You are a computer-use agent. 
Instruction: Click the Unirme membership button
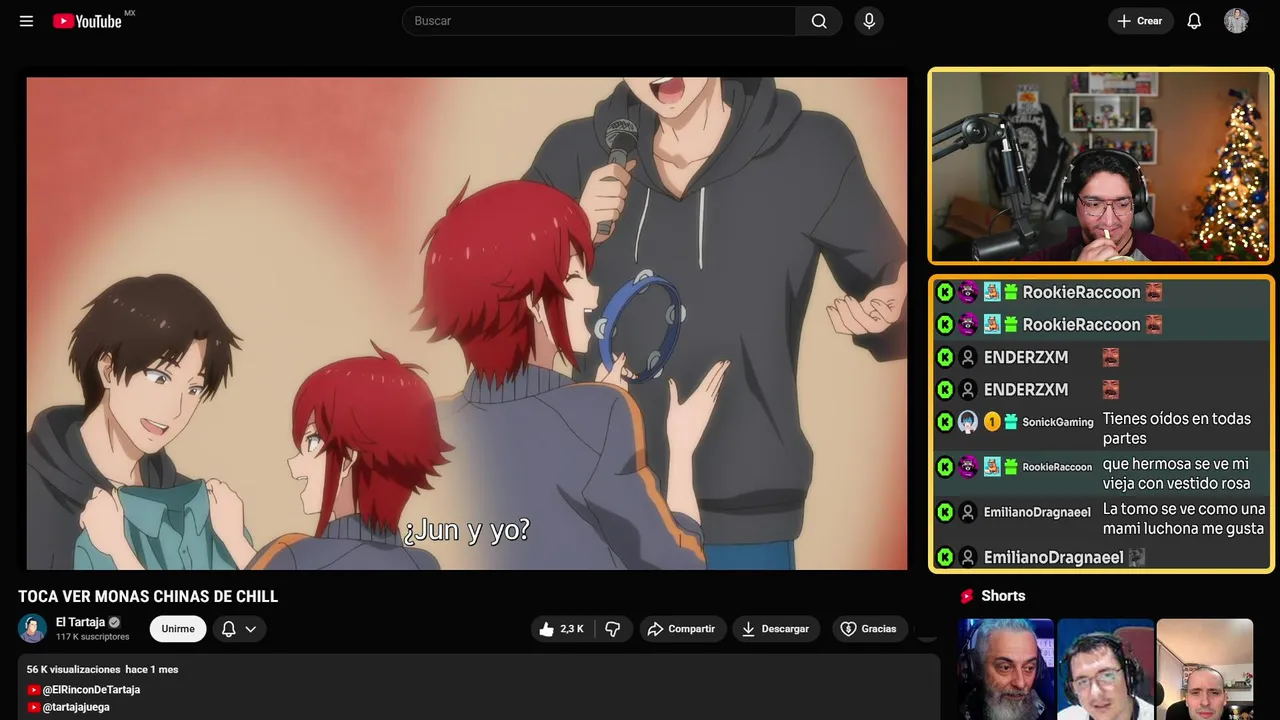(178, 629)
